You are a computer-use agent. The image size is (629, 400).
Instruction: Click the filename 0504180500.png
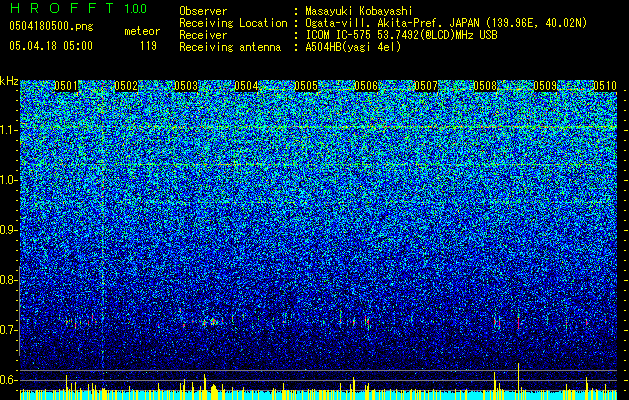[51, 26]
